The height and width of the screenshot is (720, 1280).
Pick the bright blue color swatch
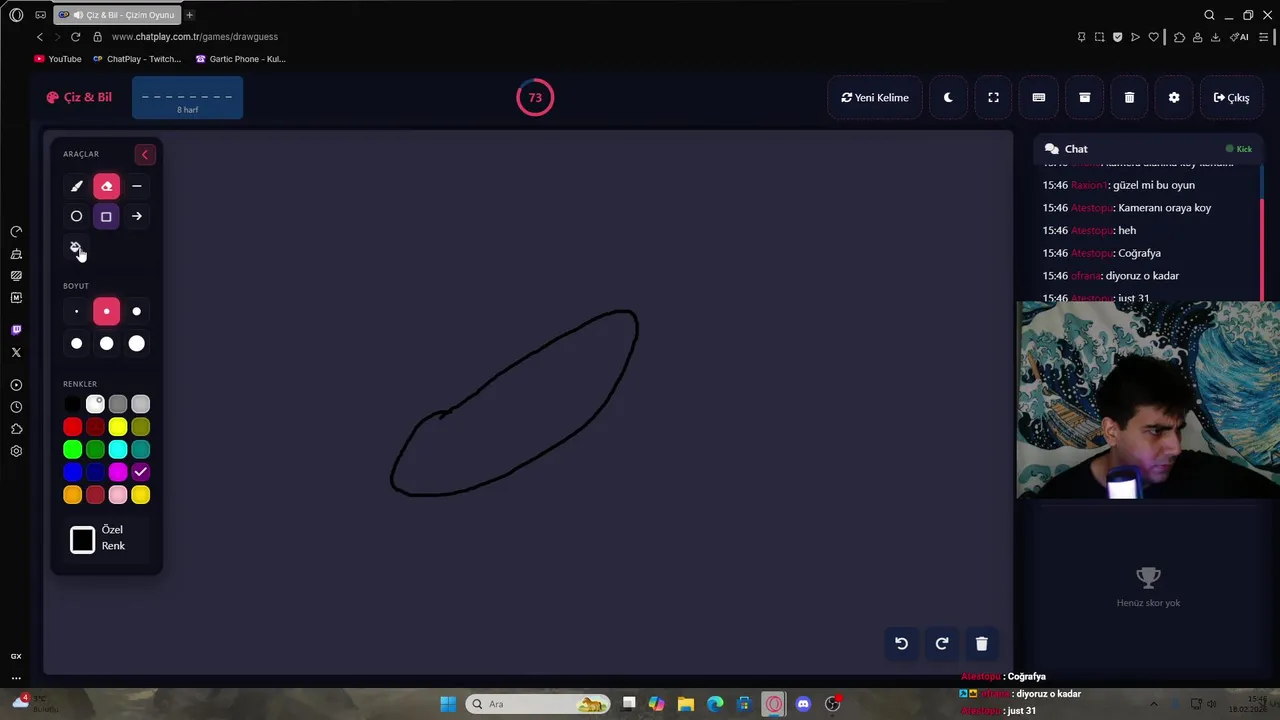pyautogui.click(x=72, y=472)
